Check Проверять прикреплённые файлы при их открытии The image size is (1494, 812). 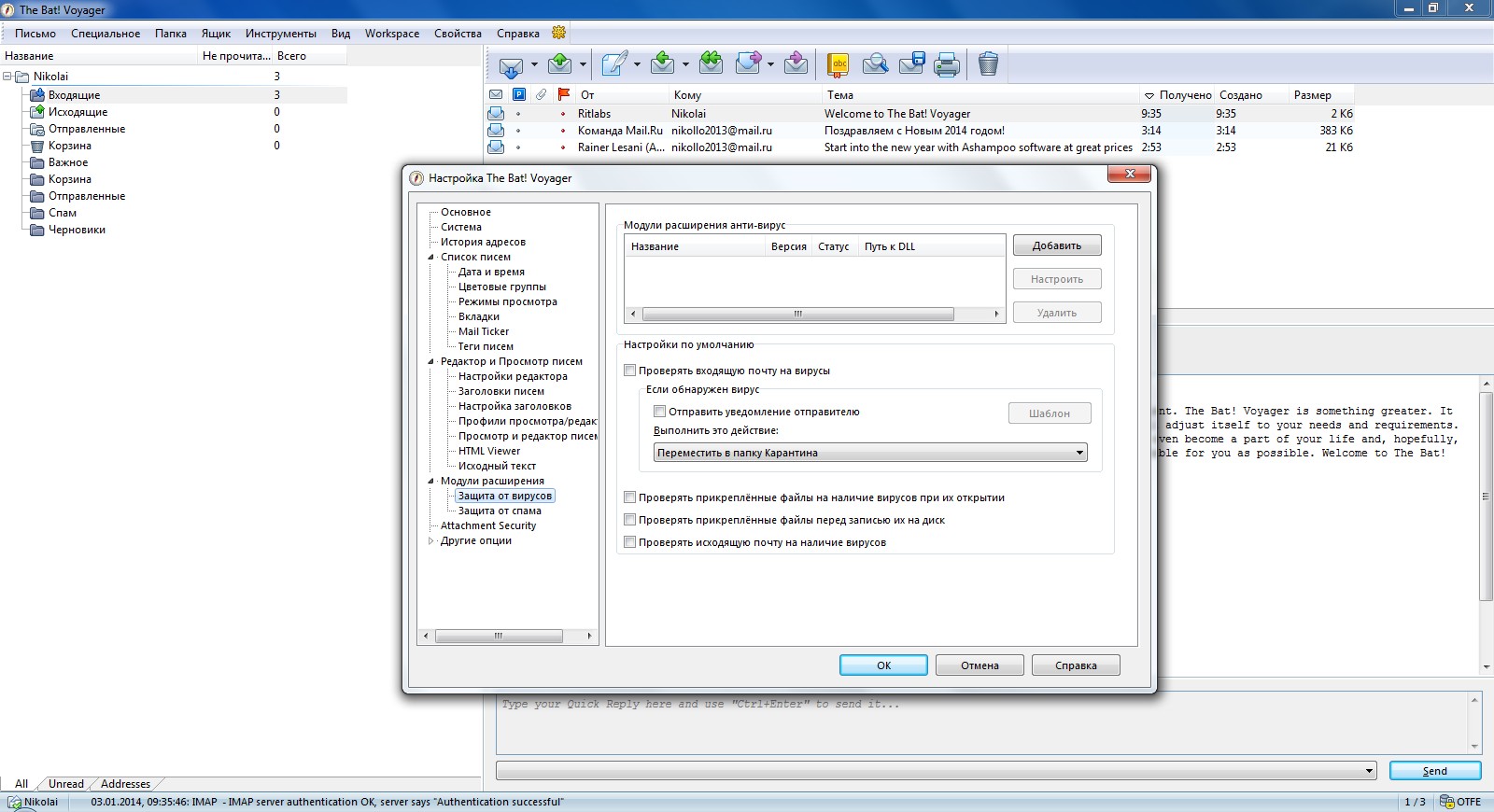(x=630, y=497)
